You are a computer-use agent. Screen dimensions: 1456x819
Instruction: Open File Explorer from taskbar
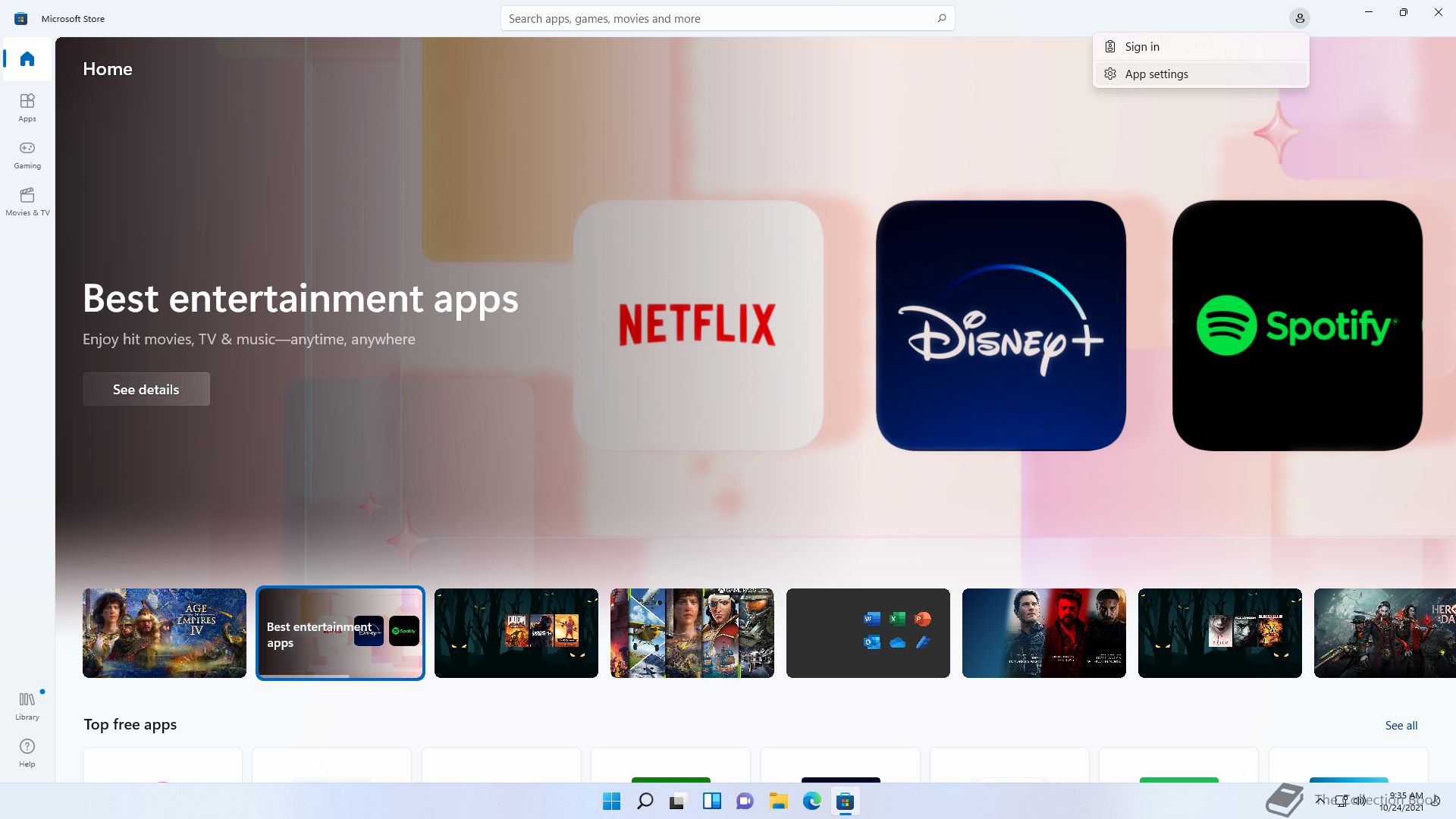778,801
